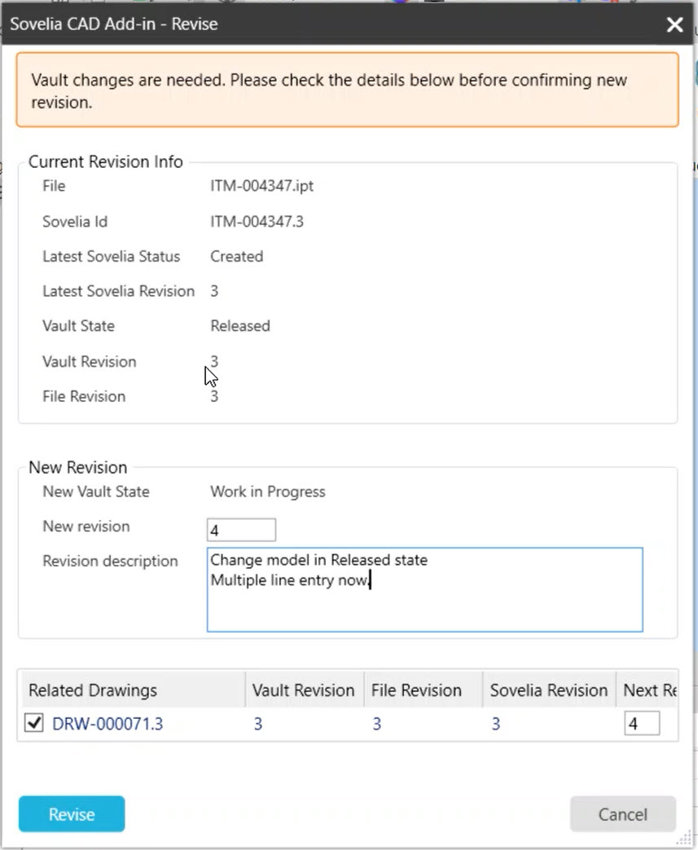Click the Latest Sovelia Revision label
The width and height of the screenshot is (698, 850).
(x=119, y=291)
